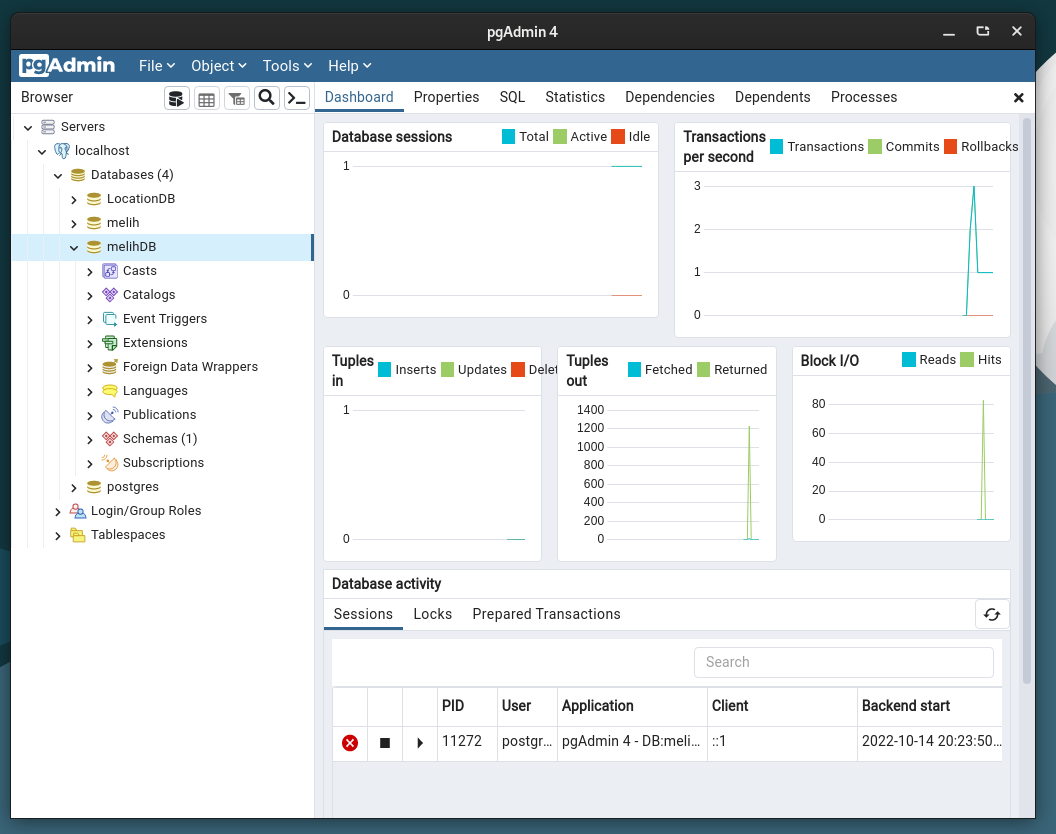Click the Foreign Data Wrappers icon

110,367
